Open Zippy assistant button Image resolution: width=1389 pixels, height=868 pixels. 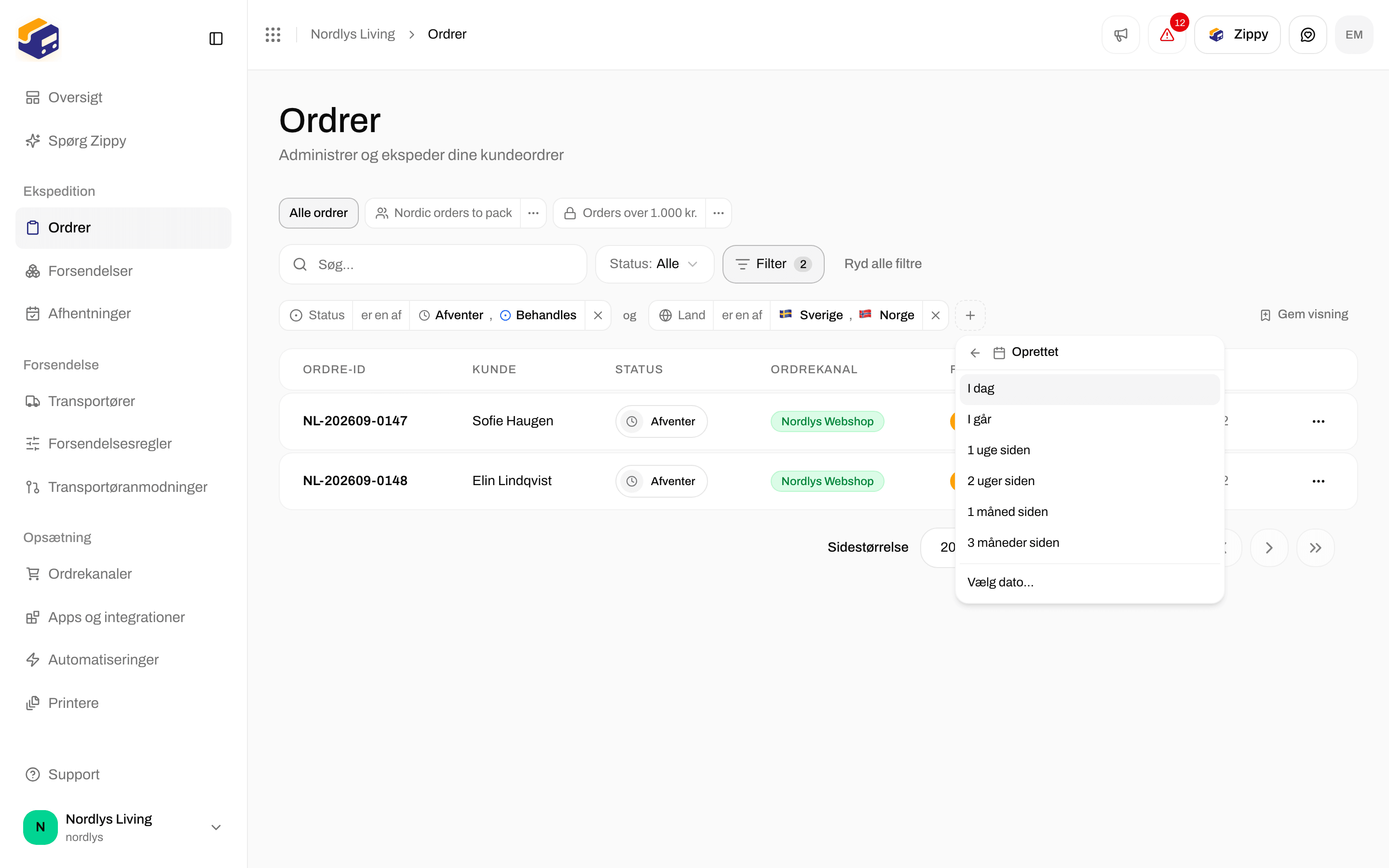coord(1237,34)
